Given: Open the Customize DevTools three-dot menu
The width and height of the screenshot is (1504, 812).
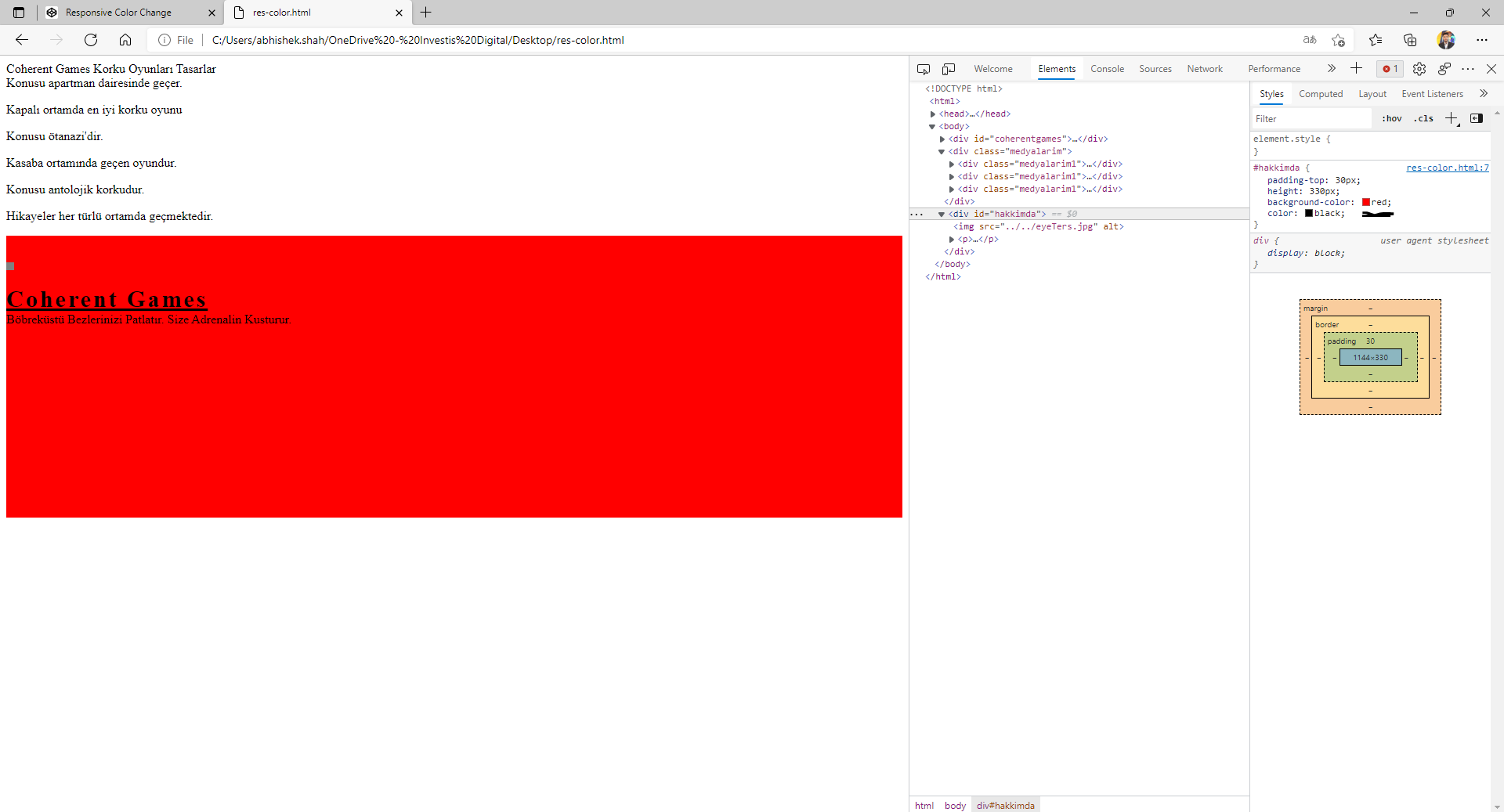Looking at the screenshot, I should coord(1468,69).
